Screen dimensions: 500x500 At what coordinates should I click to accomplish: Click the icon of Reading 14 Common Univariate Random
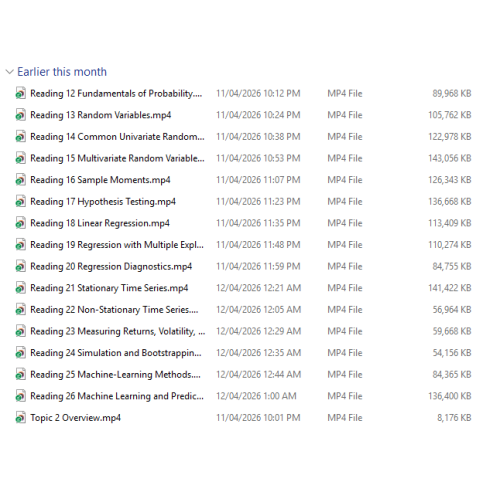[x=20, y=137]
